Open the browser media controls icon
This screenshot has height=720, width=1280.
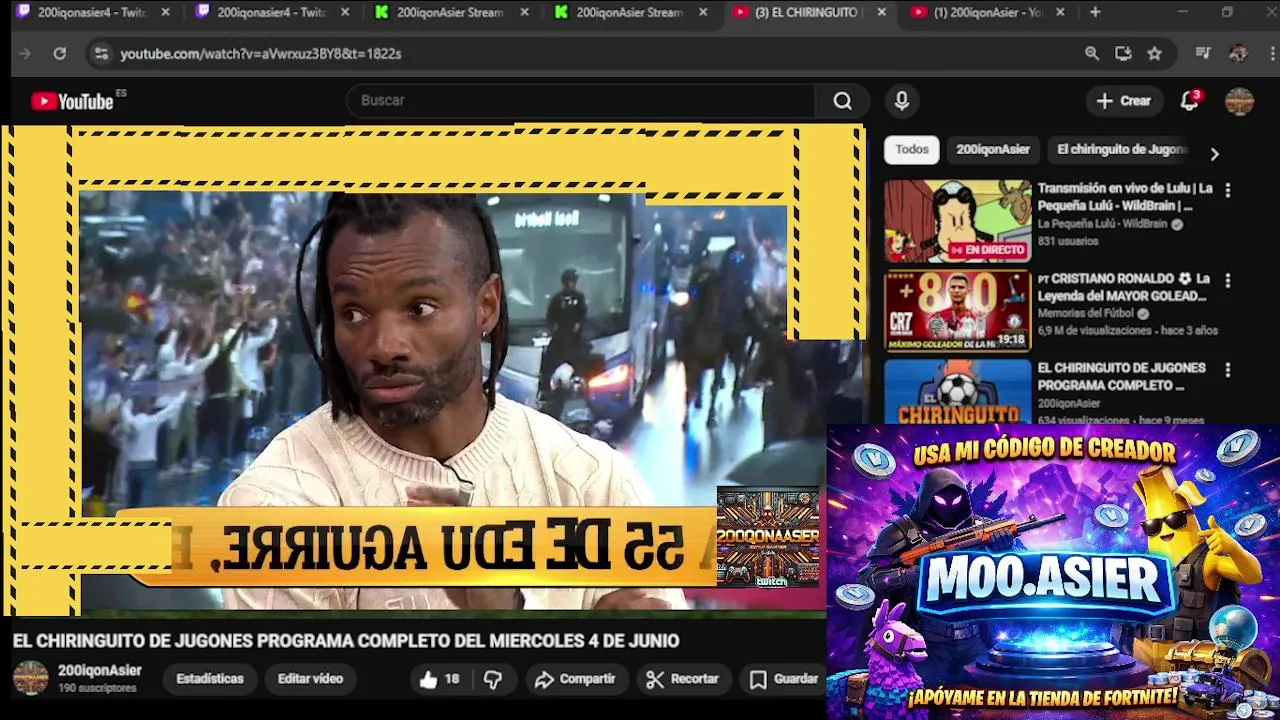pyautogui.click(x=1203, y=54)
